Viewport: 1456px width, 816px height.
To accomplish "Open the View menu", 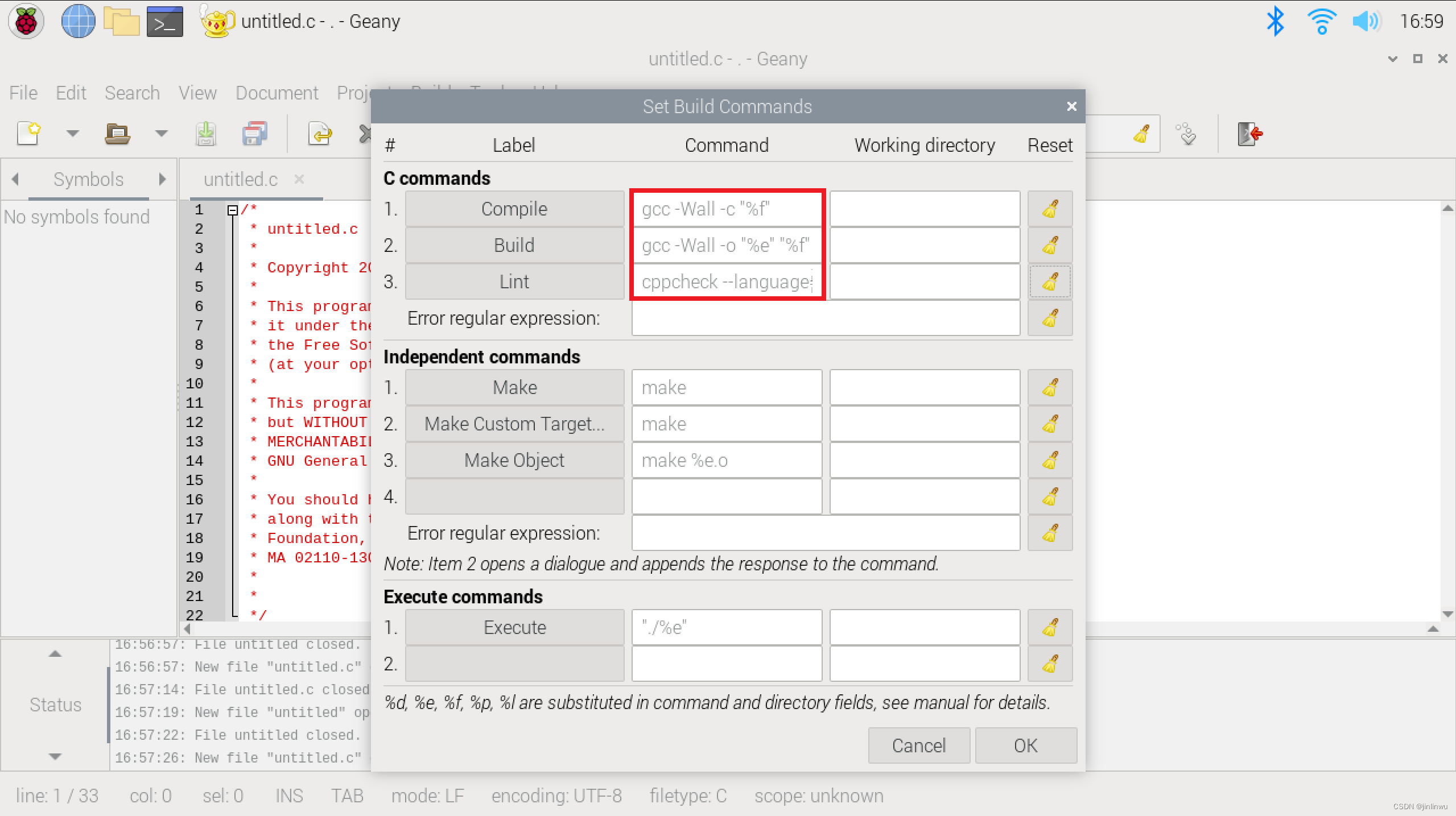I will 197,93.
